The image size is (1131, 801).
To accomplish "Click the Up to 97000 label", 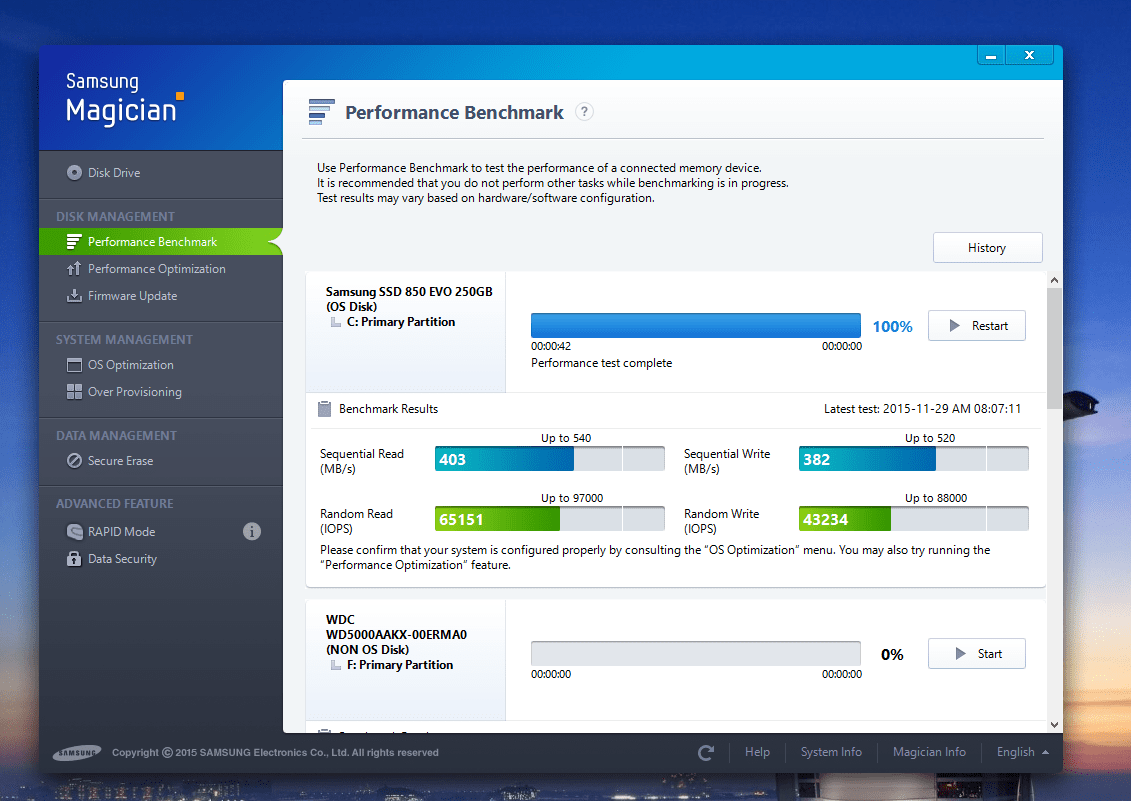I will coord(572,498).
